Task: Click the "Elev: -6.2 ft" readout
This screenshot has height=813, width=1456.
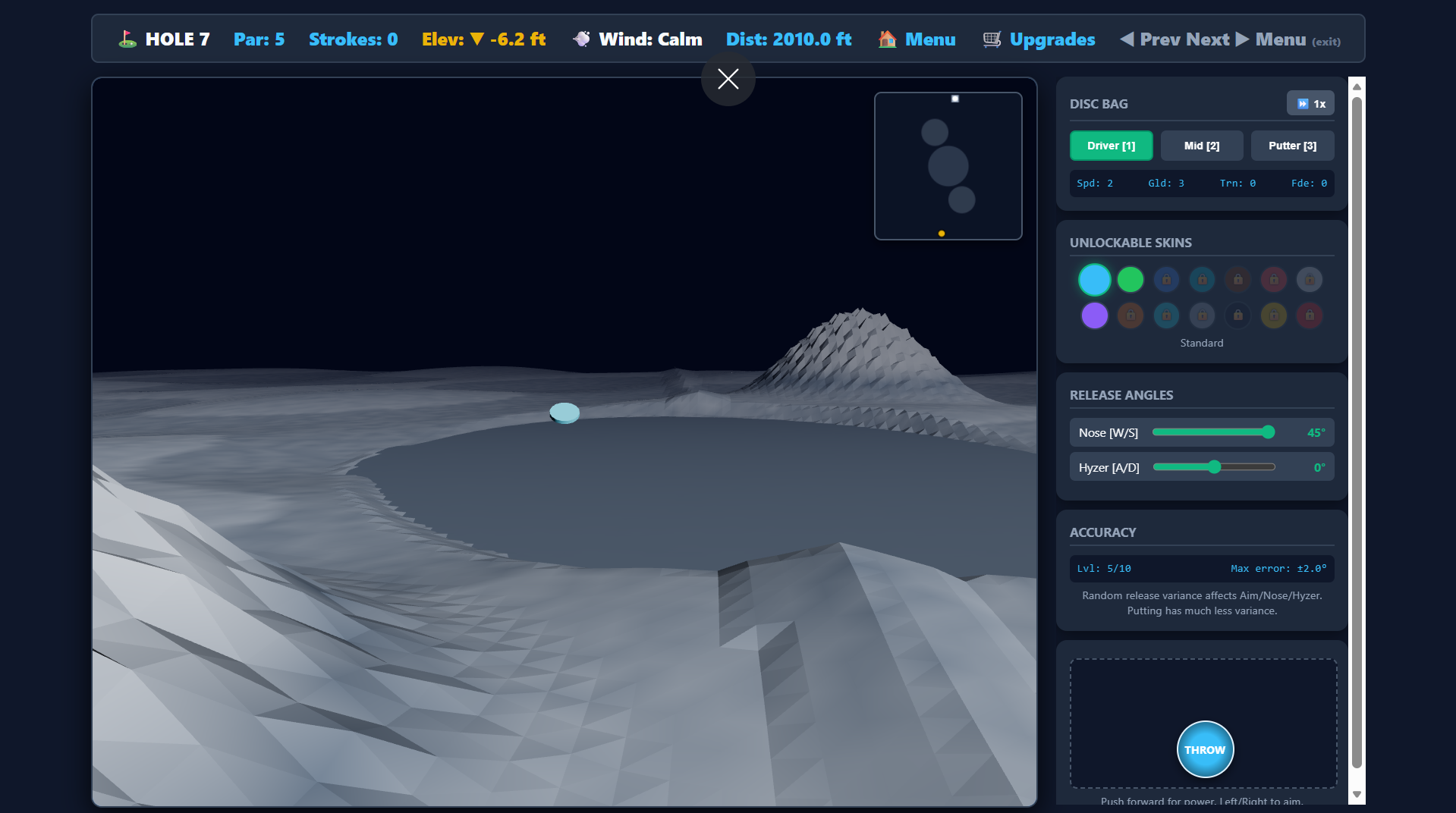Action: click(x=483, y=39)
